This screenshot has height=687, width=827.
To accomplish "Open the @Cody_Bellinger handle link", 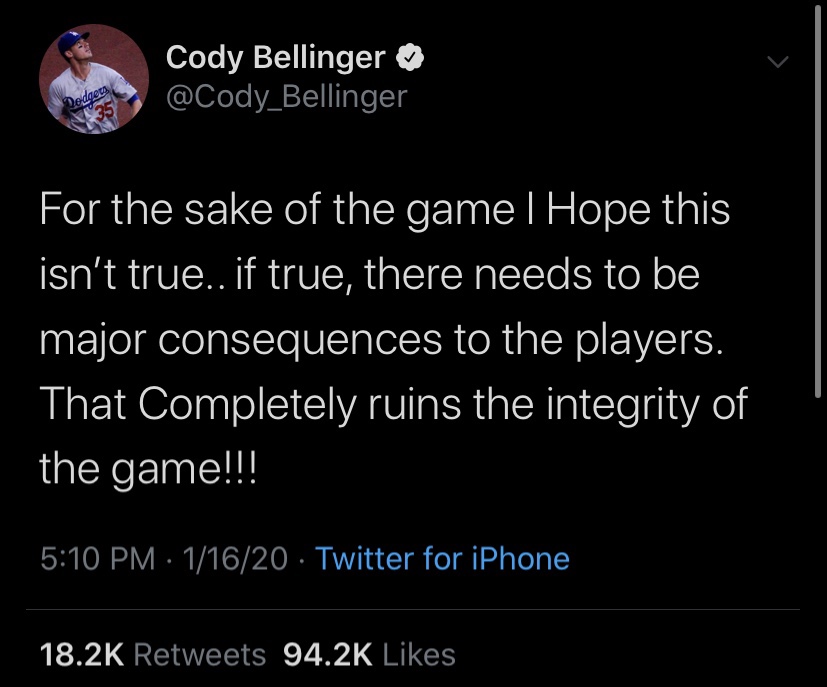I will [x=286, y=97].
